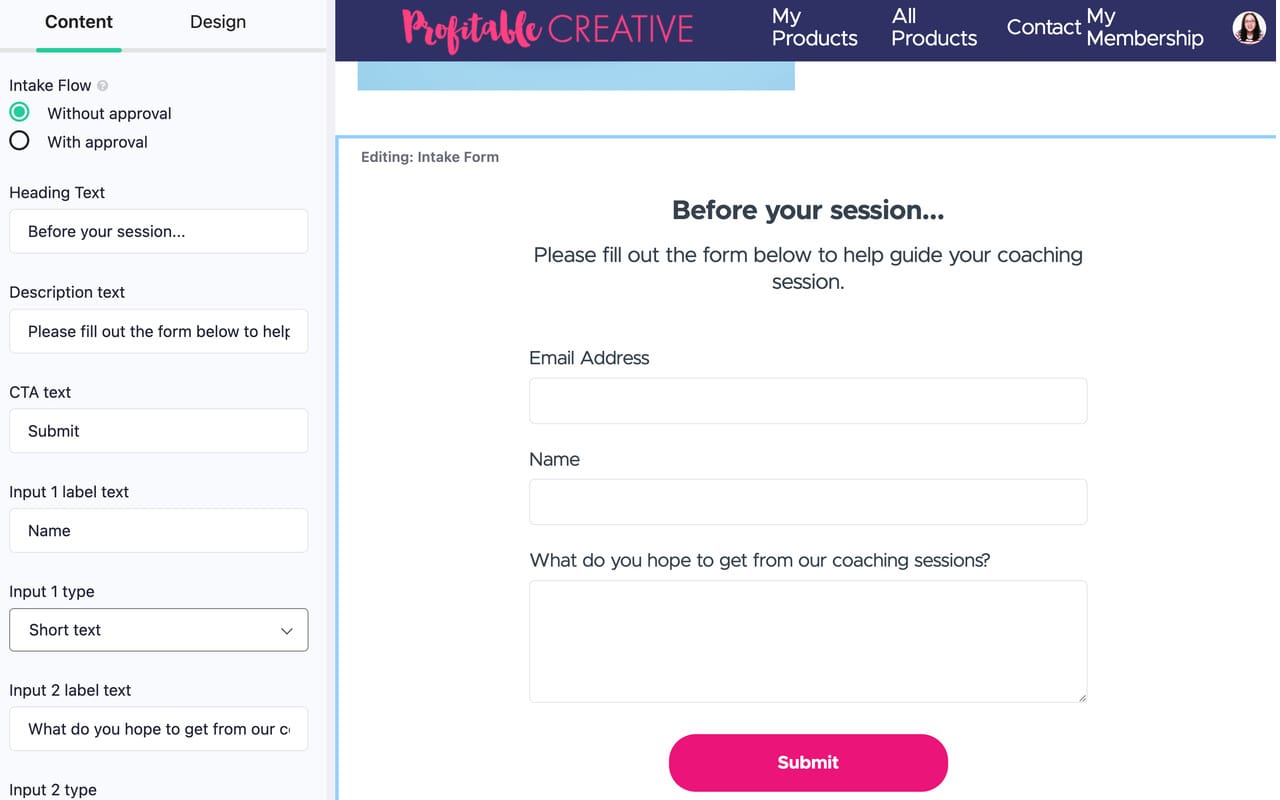Screen dimensions: 1280x800
Task: Select the "With approval" radio button
Action: (19, 141)
